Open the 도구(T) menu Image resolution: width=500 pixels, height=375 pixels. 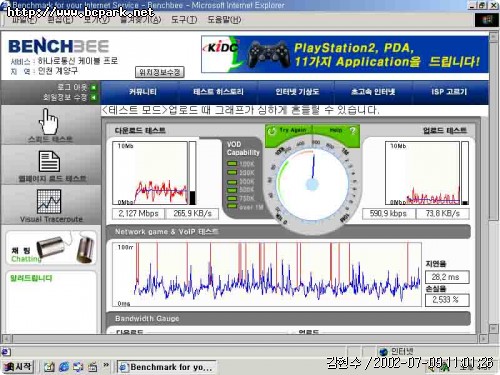click(x=184, y=20)
